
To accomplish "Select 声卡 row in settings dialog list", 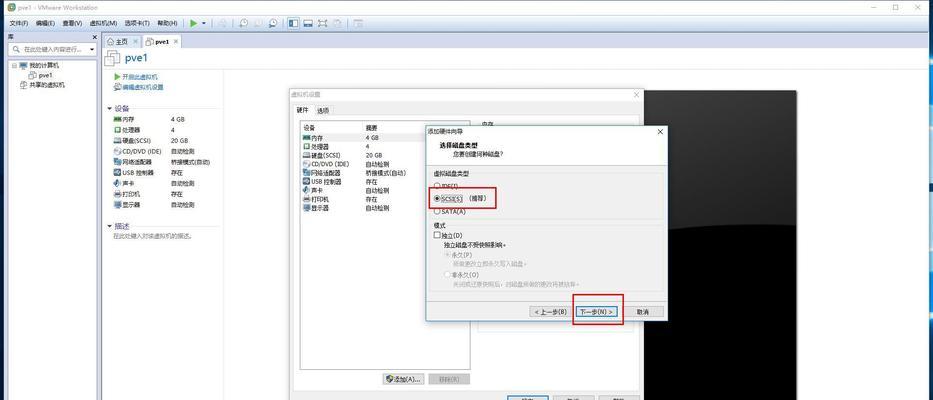I will coord(363,190).
